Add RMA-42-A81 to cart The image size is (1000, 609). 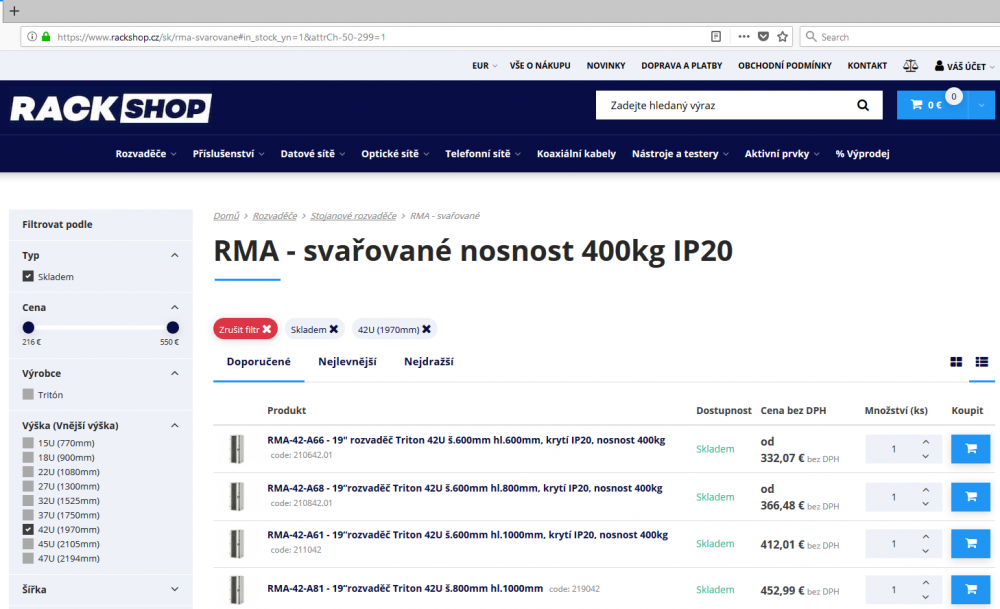pos(970,590)
